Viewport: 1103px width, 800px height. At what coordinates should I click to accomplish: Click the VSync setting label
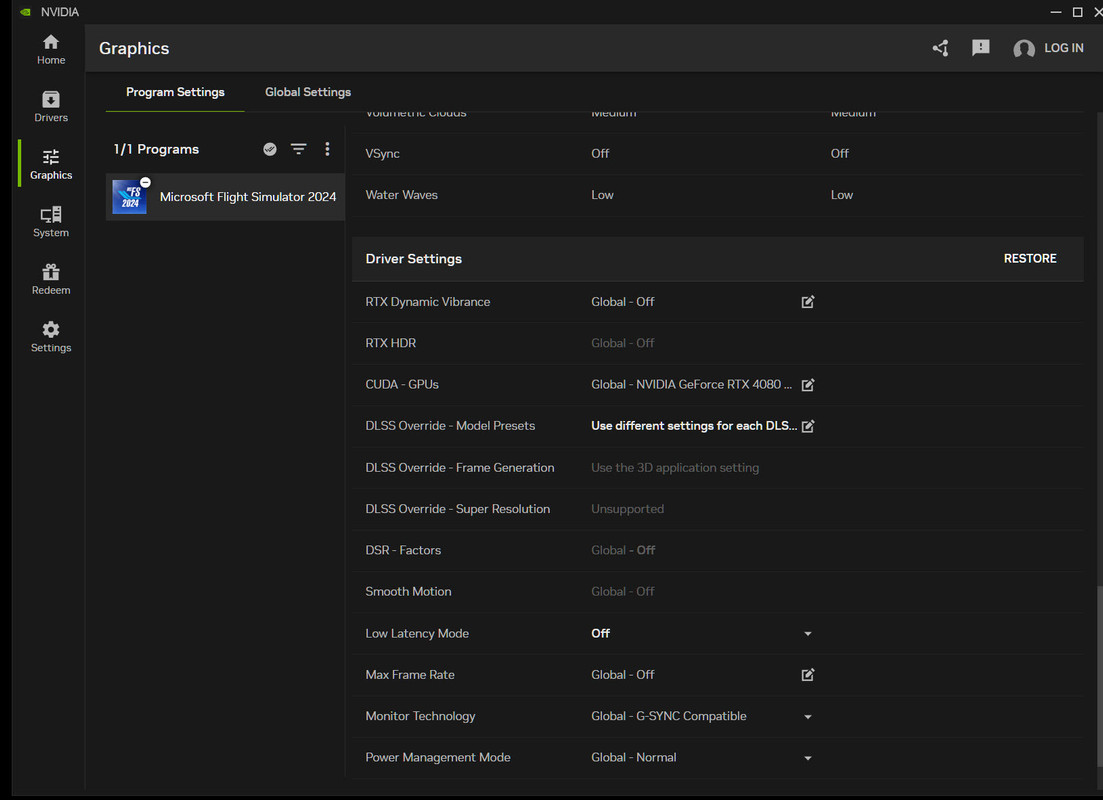click(x=382, y=153)
